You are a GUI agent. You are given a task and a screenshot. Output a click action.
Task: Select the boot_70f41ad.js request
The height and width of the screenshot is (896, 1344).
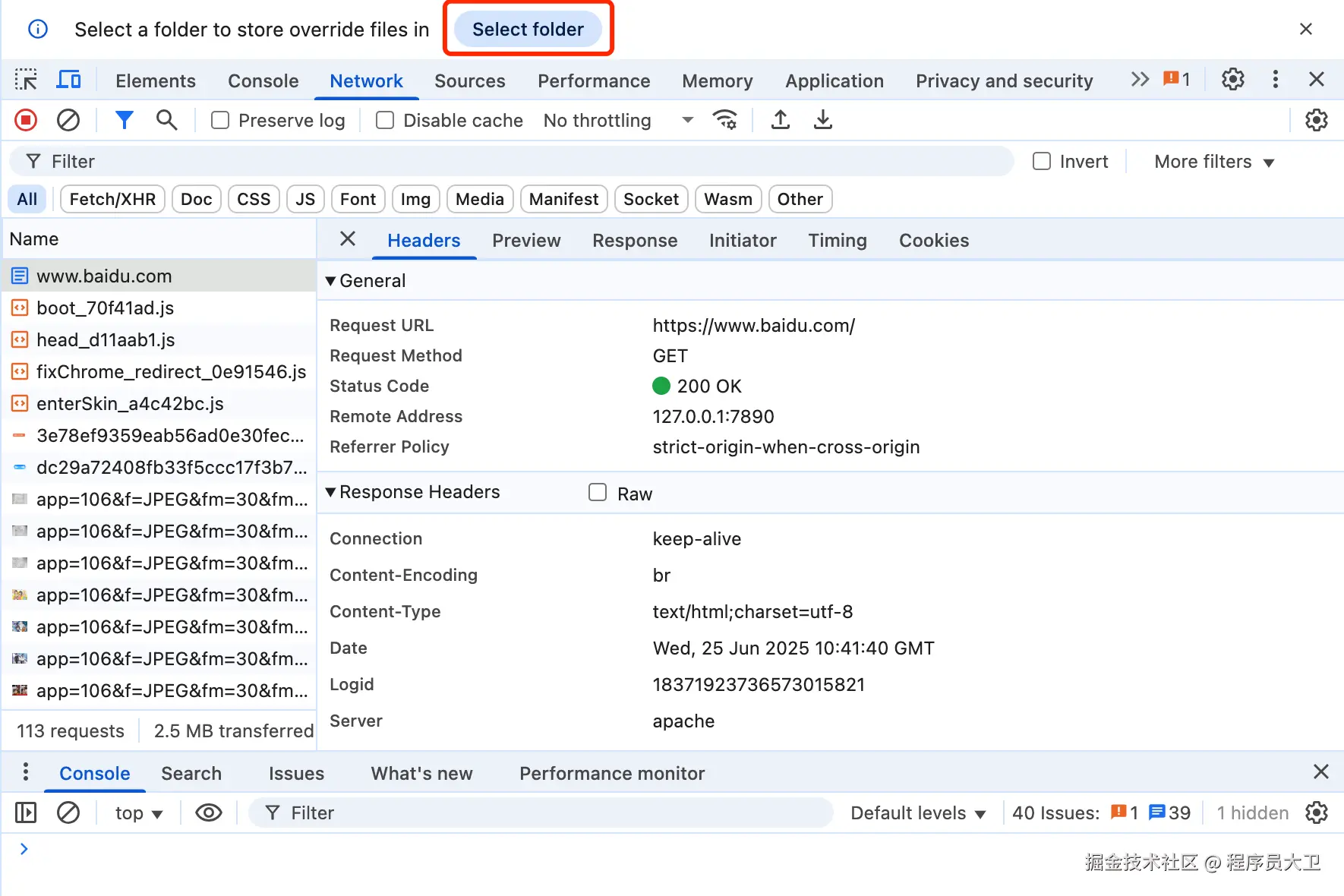[105, 308]
